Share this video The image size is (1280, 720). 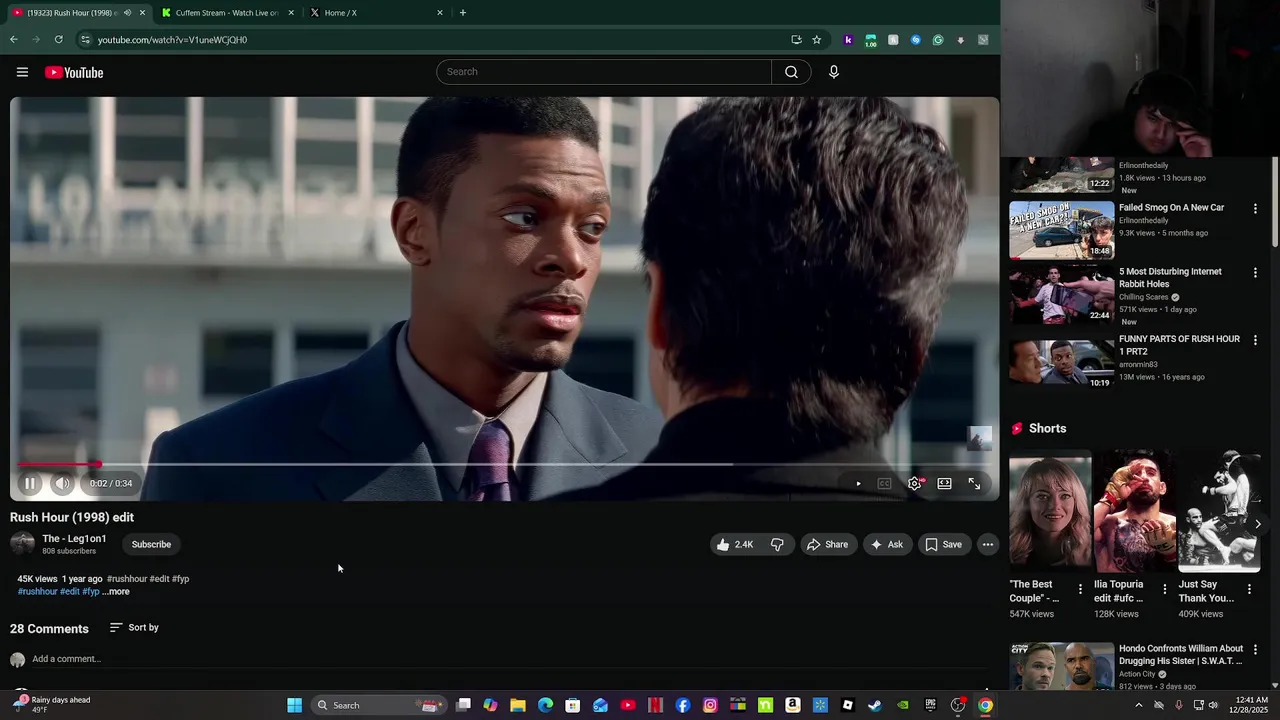827,545
